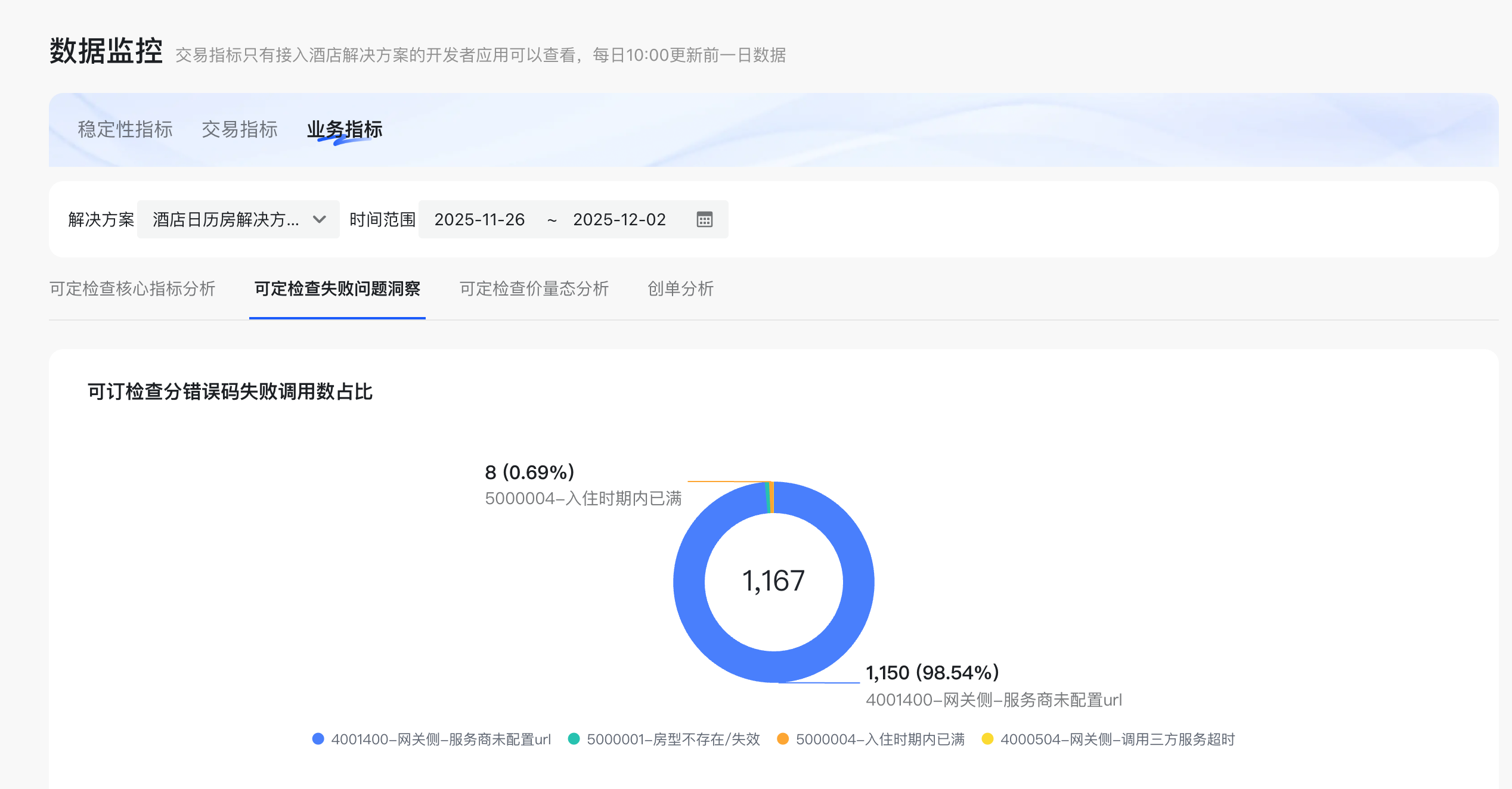Switch to 稳定性指标 tab
Viewport: 1512px width, 789px height.
pyautogui.click(x=125, y=129)
